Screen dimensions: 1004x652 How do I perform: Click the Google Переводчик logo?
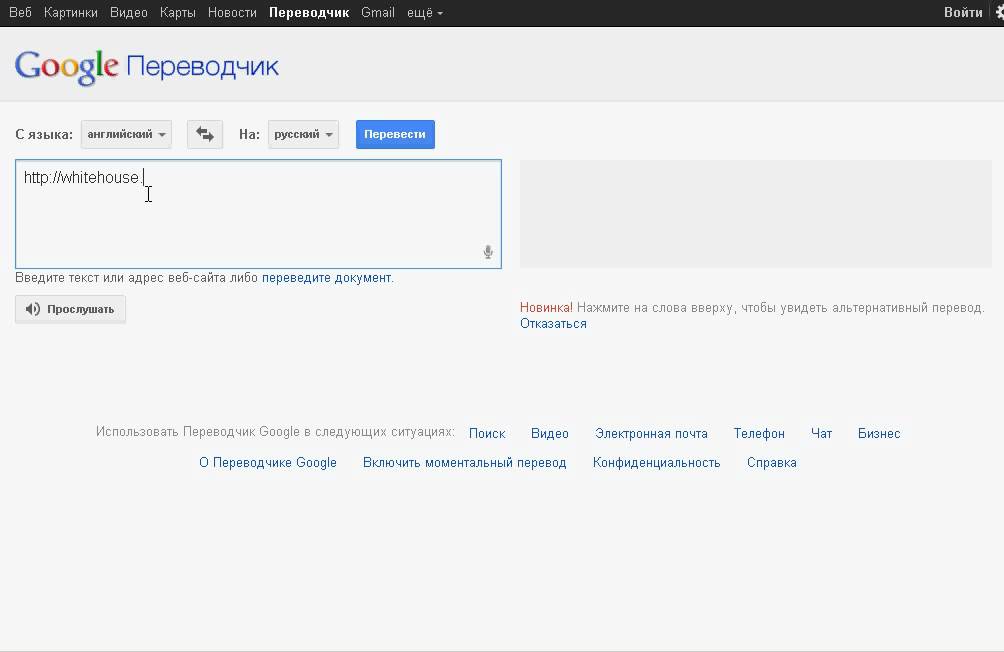point(147,67)
